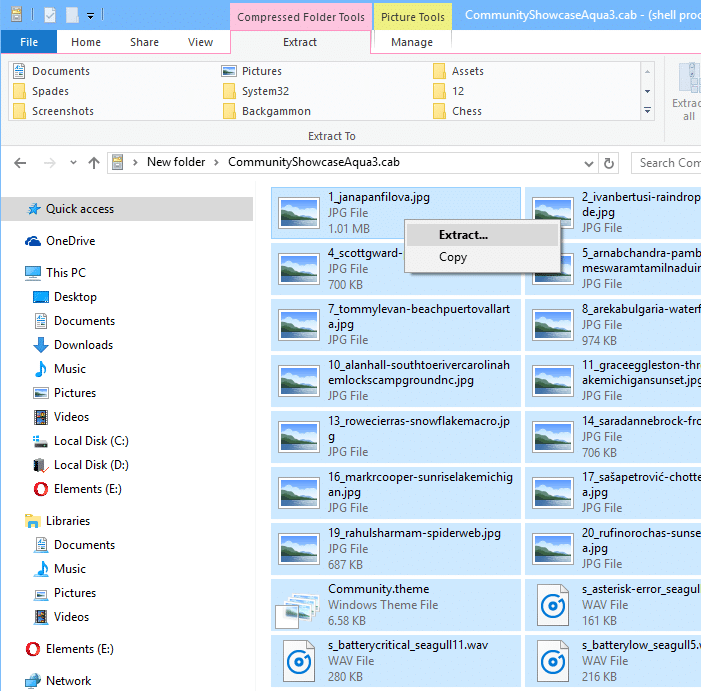Expand the Extract To destinations list
Image resolution: width=701 pixels, height=691 pixels.
coord(647,110)
